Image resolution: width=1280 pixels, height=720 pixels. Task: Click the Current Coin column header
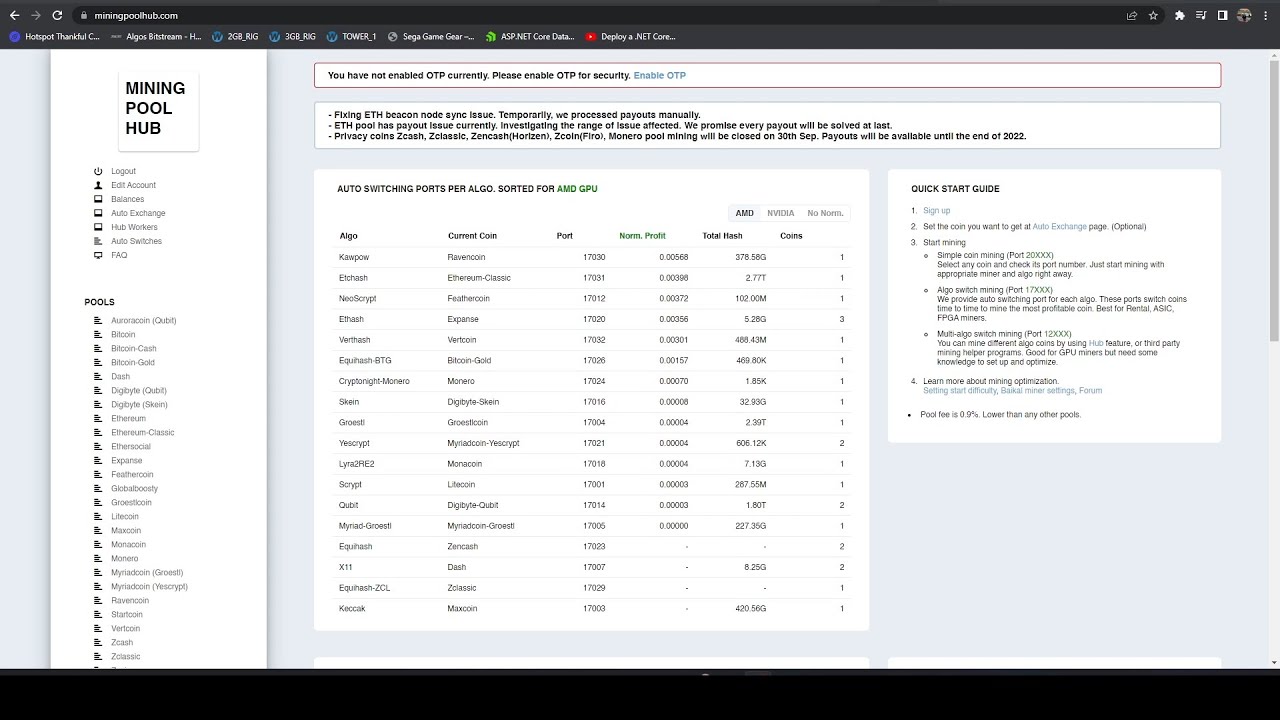click(x=472, y=236)
